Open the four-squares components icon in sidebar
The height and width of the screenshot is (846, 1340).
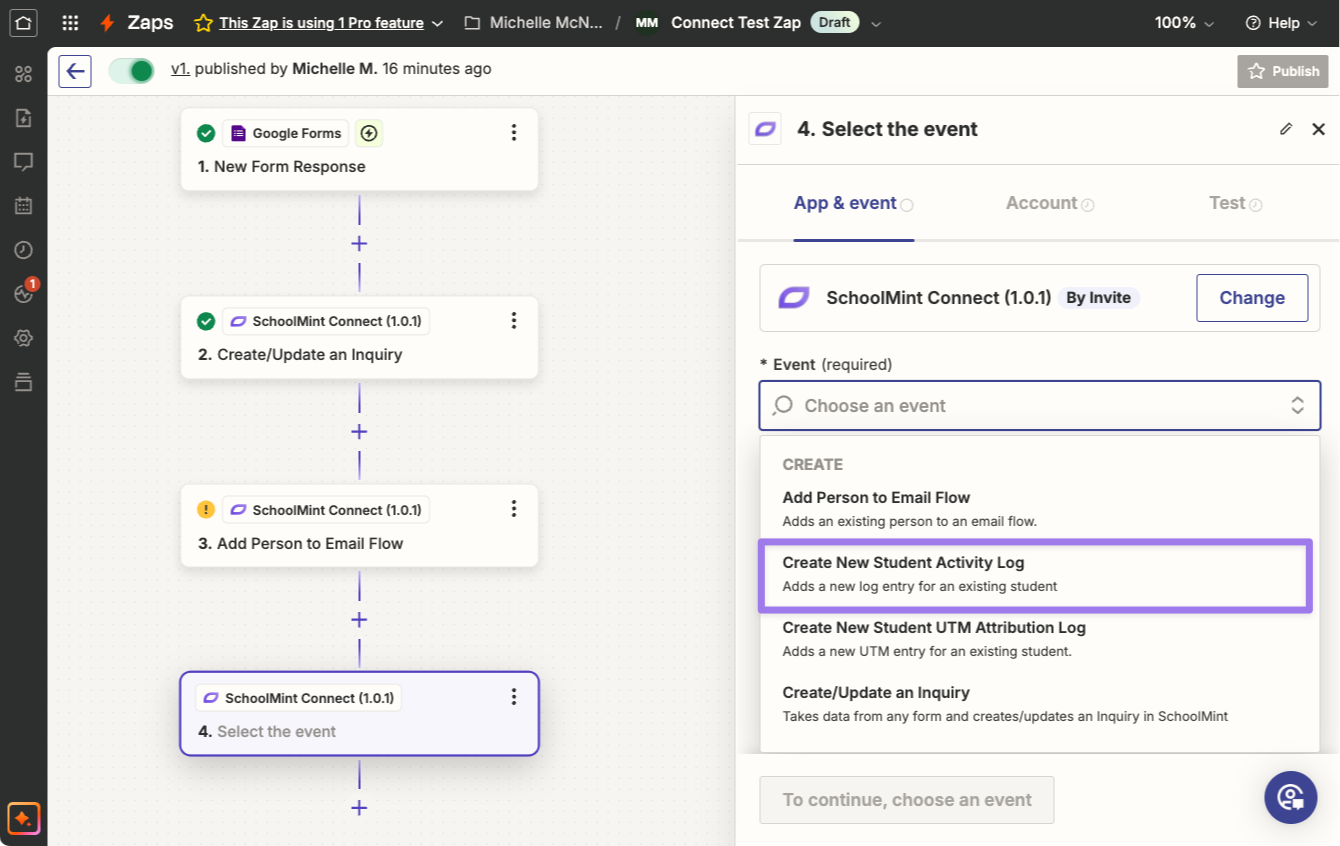point(23,74)
